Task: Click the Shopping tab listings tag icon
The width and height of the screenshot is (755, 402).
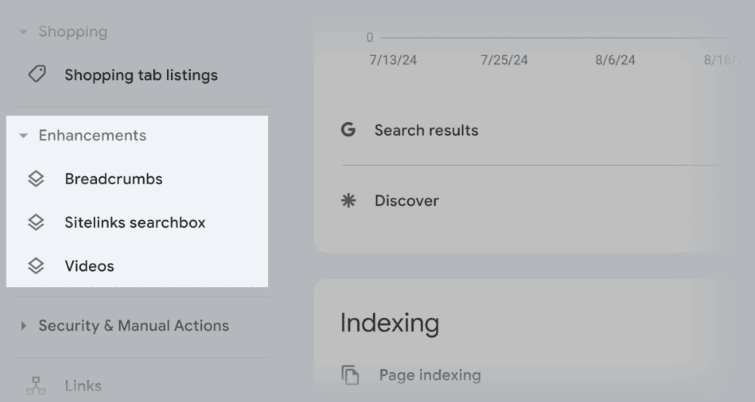Action: click(37, 74)
